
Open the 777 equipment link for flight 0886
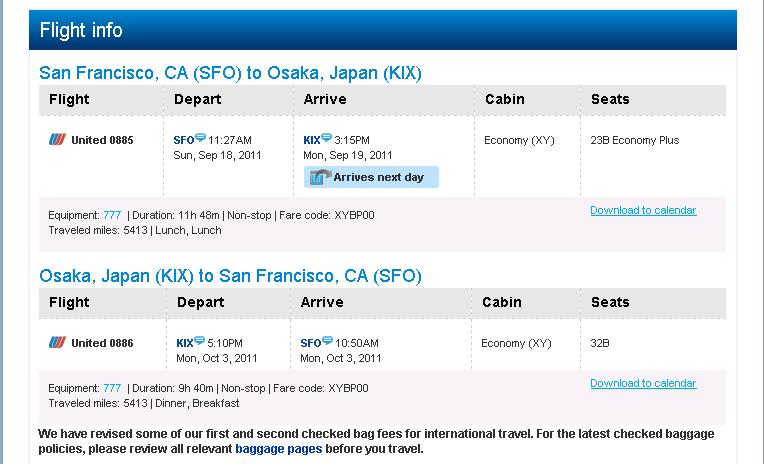point(112,388)
